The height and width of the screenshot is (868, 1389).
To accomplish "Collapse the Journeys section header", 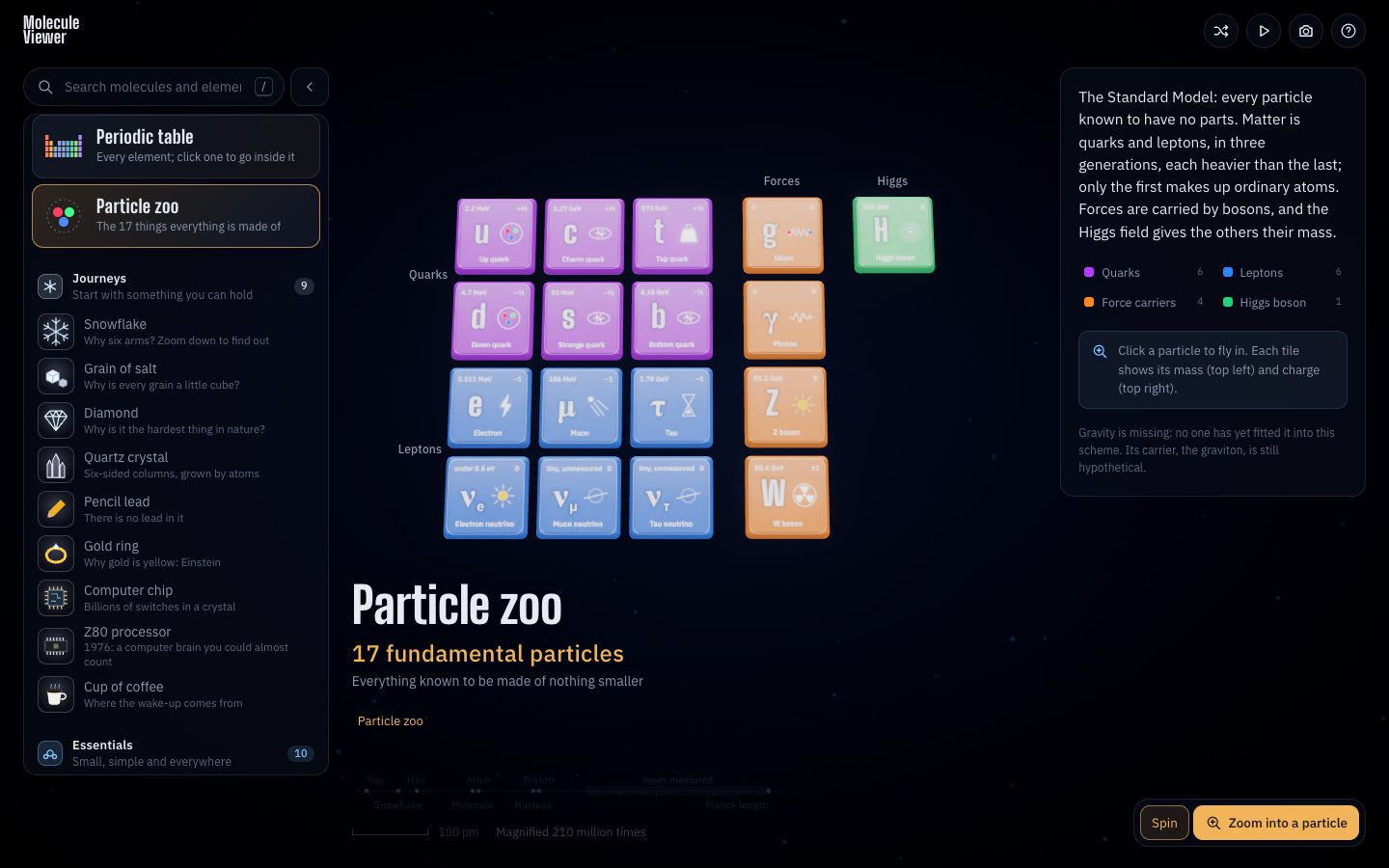I will coord(176,285).
